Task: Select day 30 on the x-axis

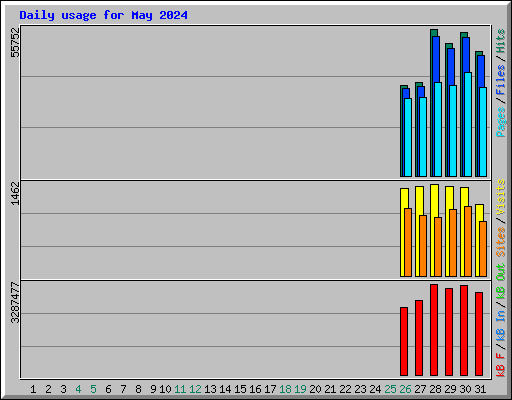Action: (x=465, y=389)
